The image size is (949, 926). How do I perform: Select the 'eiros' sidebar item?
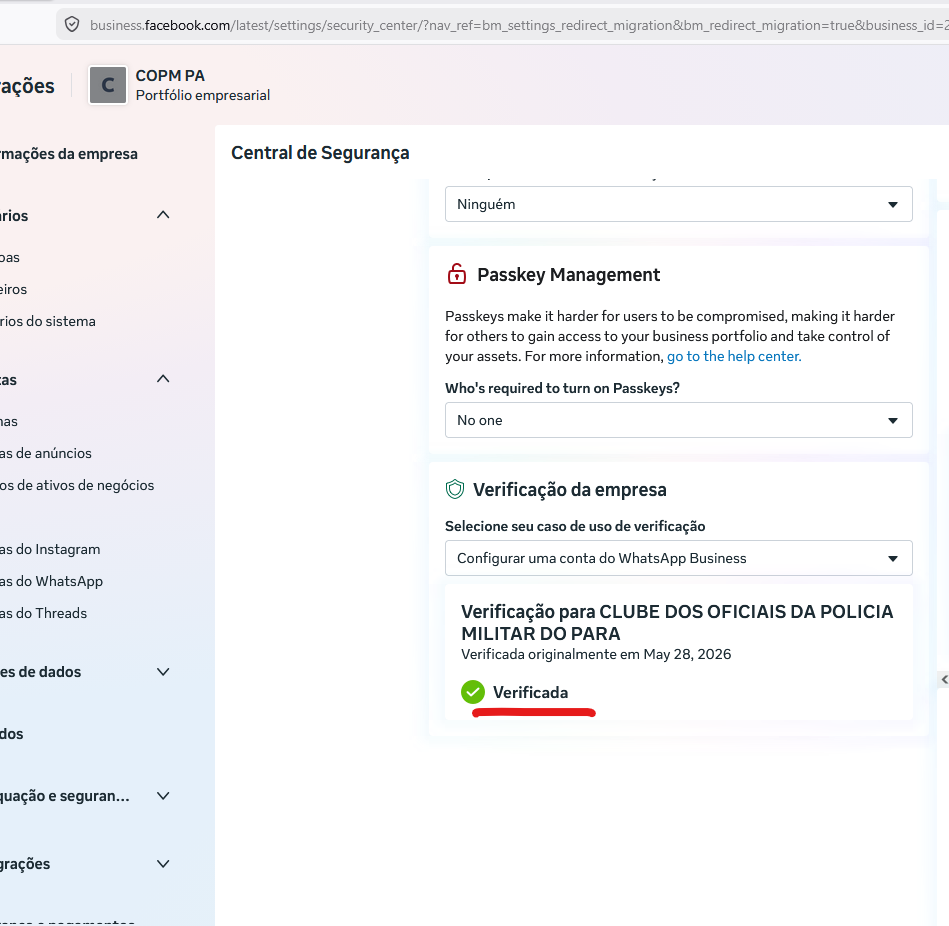(13, 289)
